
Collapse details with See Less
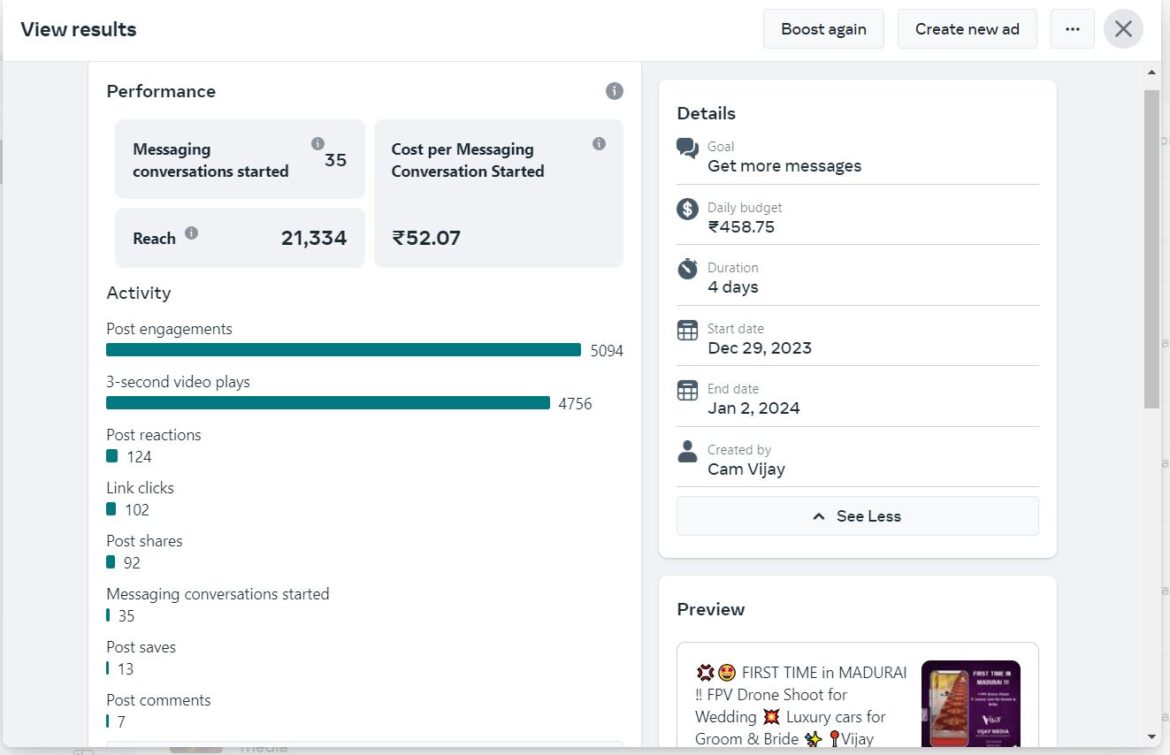coord(857,516)
